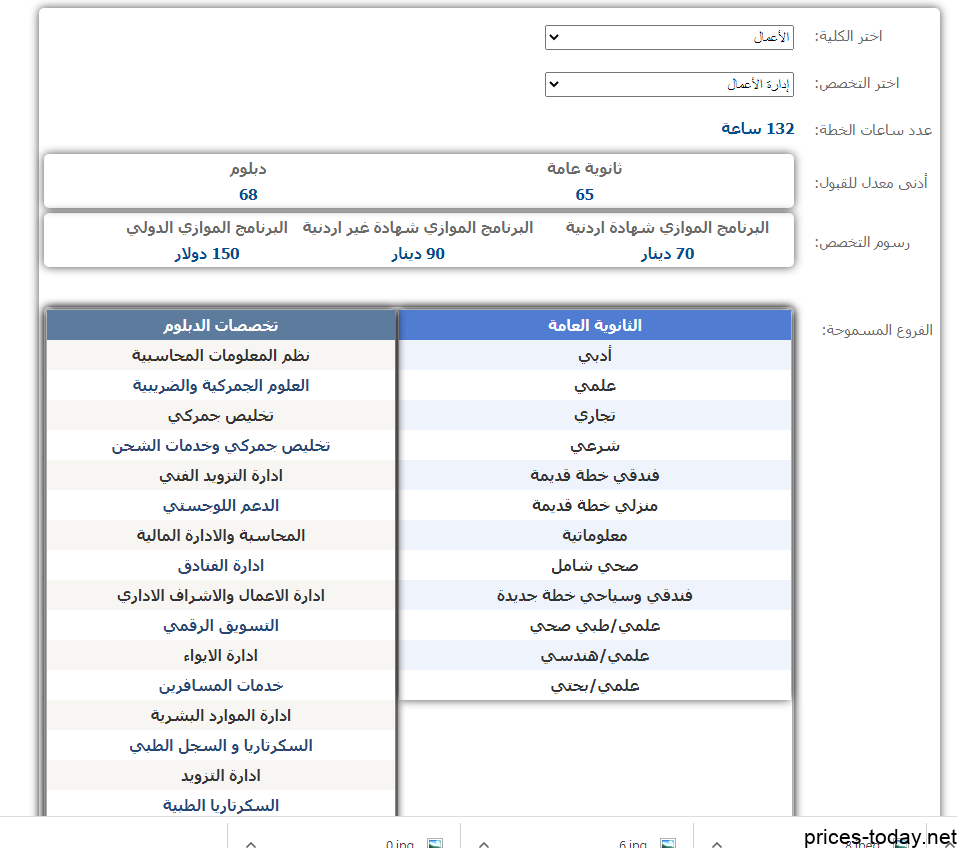Click the fee value 150 دولار
Image resolution: width=957 pixels, height=848 pixels.
(x=207, y=254)
